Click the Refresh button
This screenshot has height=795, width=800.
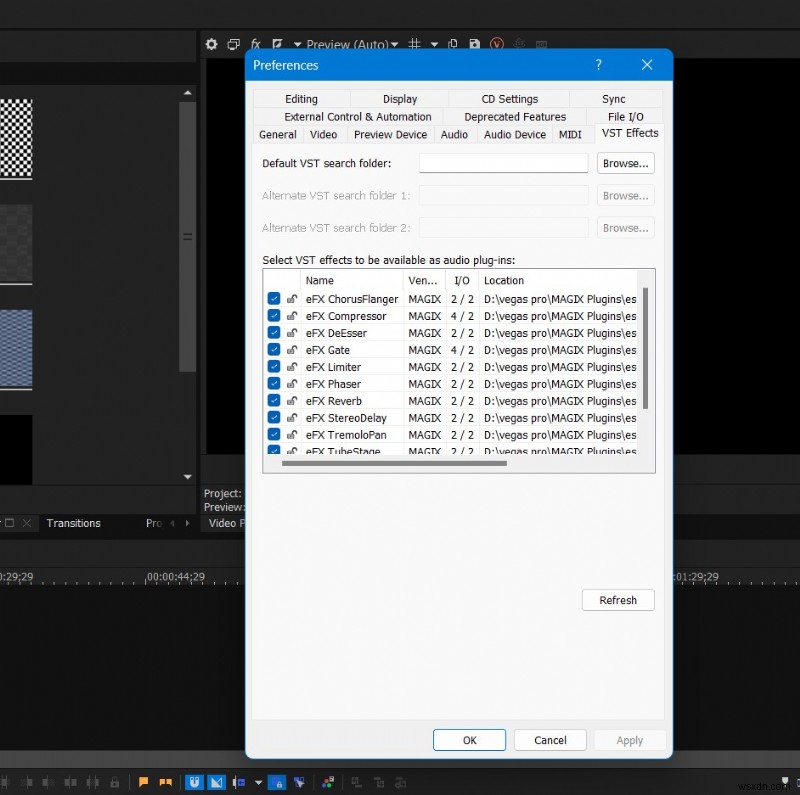(x=618, y=600)
